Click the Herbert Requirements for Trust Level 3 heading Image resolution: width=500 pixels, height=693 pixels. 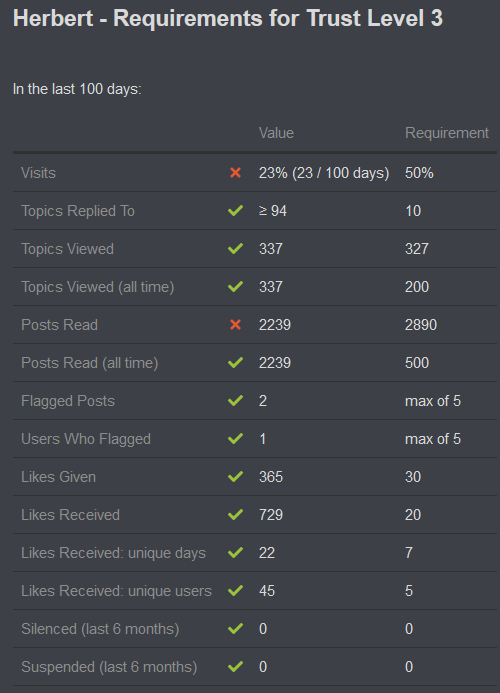(228, 18)
